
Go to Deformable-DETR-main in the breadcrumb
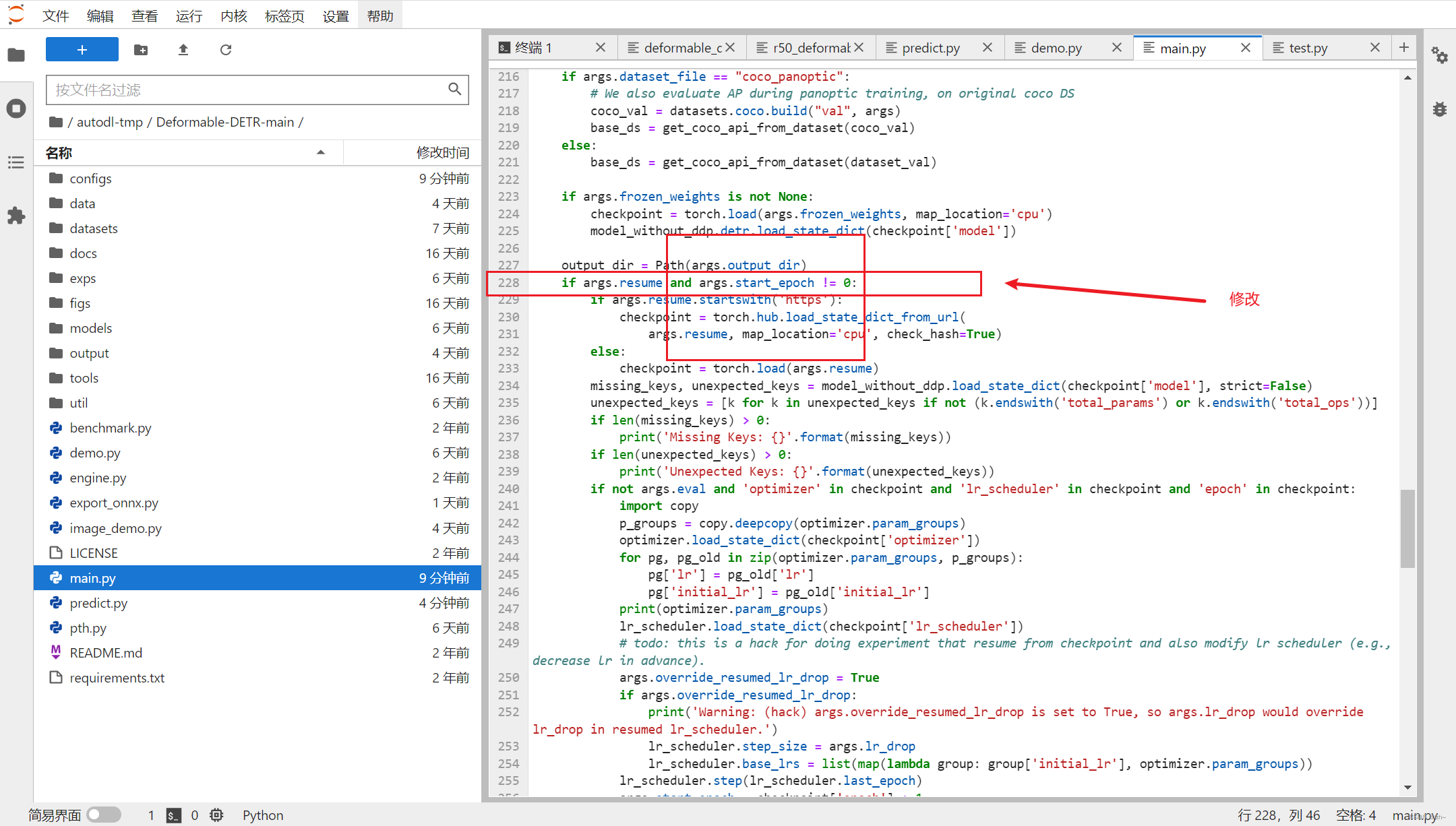click(x=225, y=122)
